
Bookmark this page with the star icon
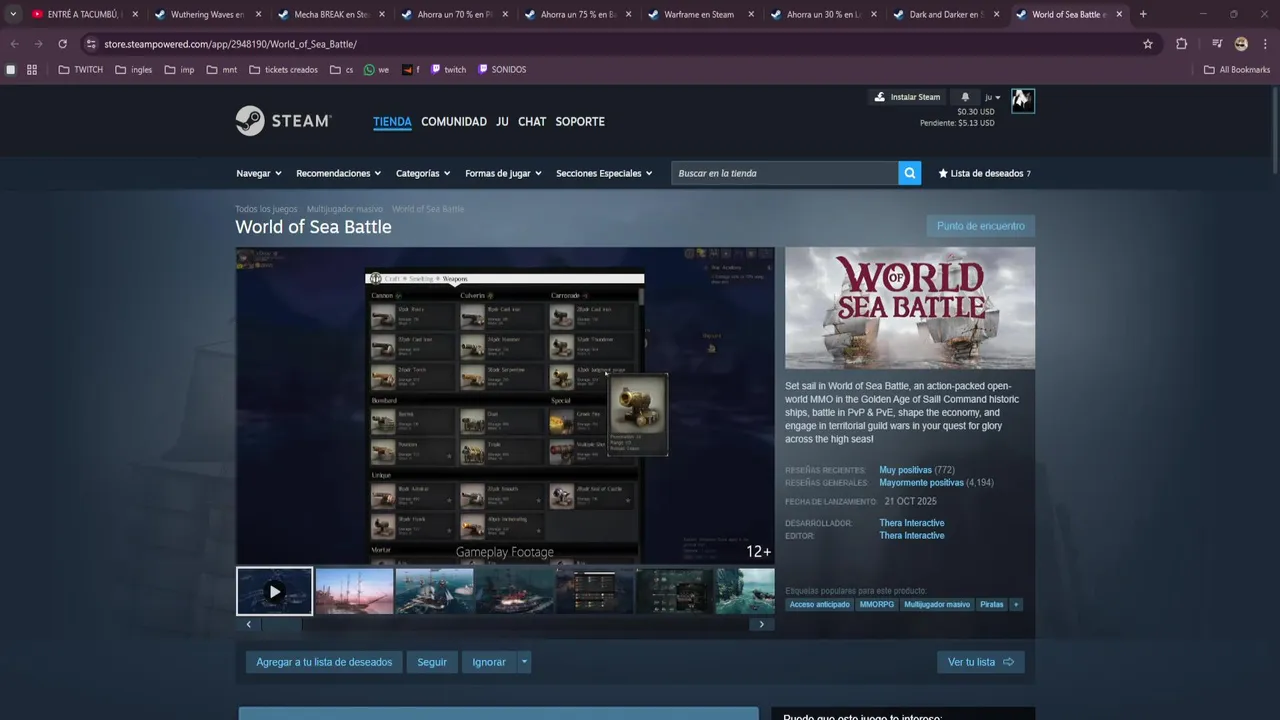pyautogui.click(x=1148, y=44)
